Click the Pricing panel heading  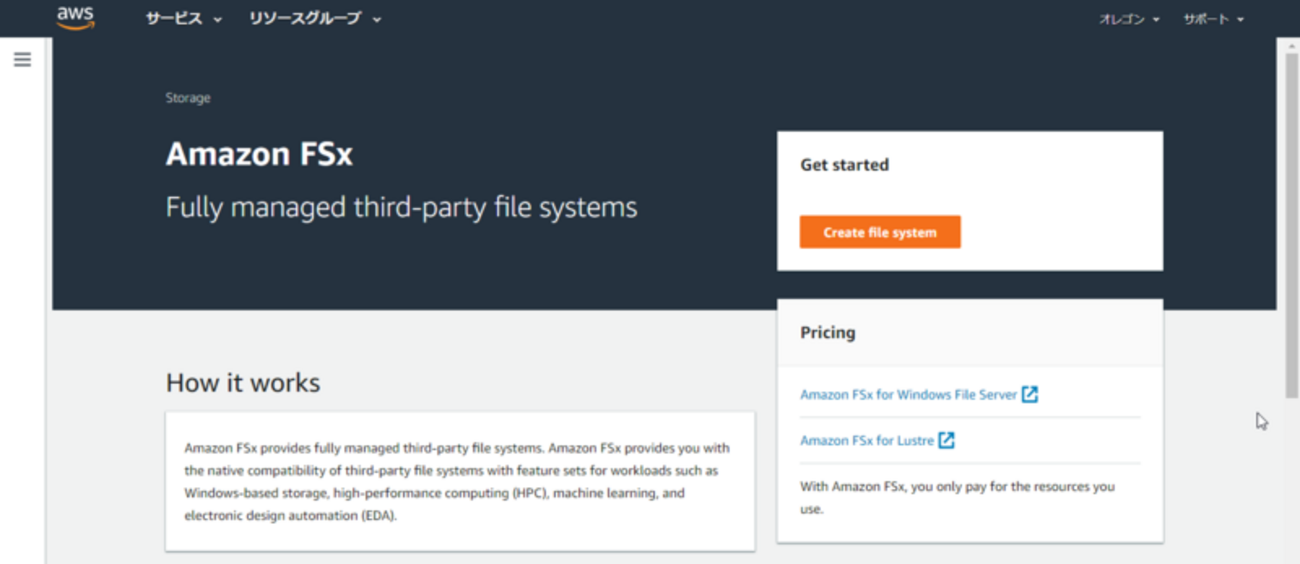(x=827, y=333)
